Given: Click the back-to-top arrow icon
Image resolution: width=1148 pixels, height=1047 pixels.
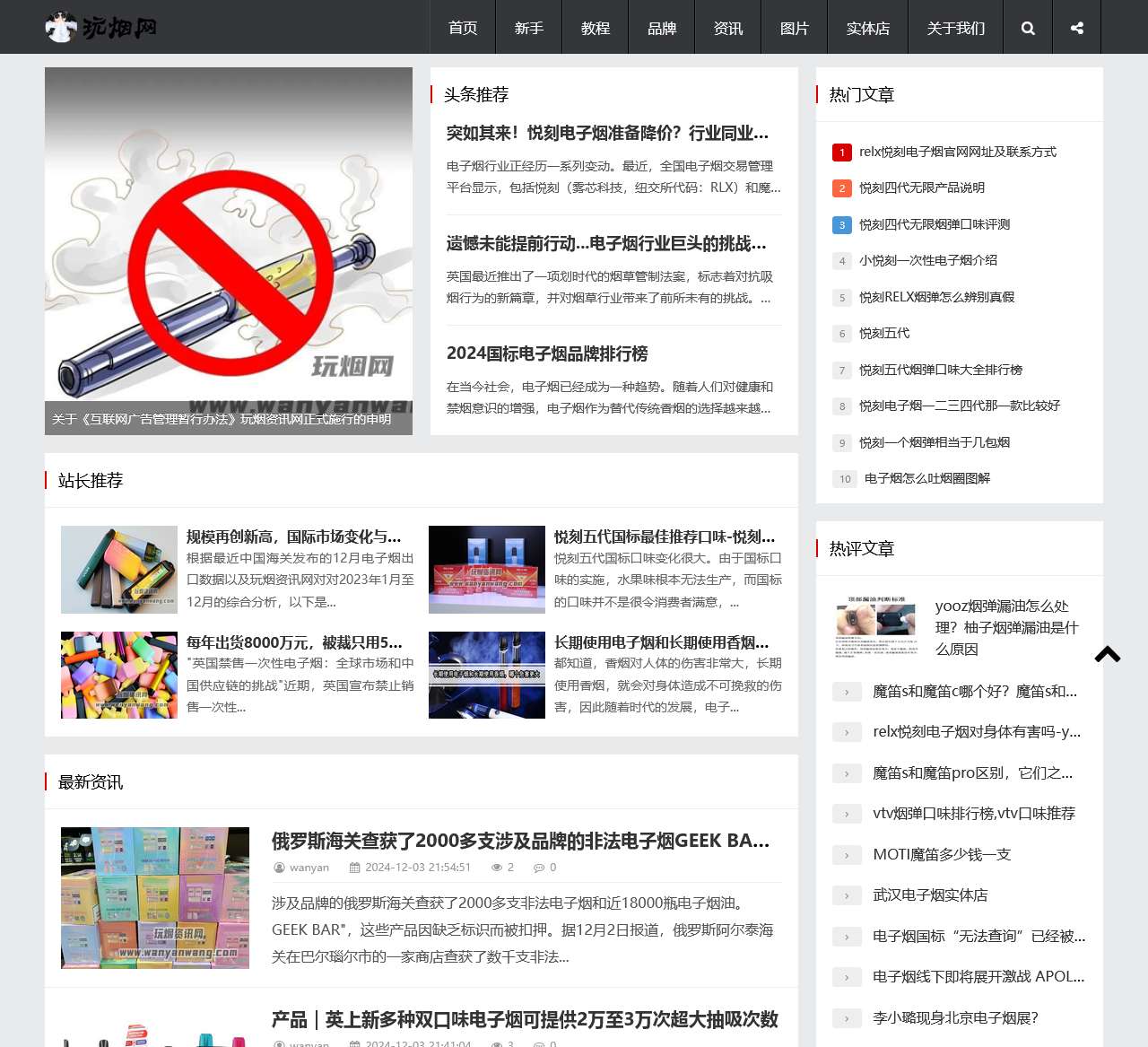Looking at the screenshot, I should tap(1108, 654).
